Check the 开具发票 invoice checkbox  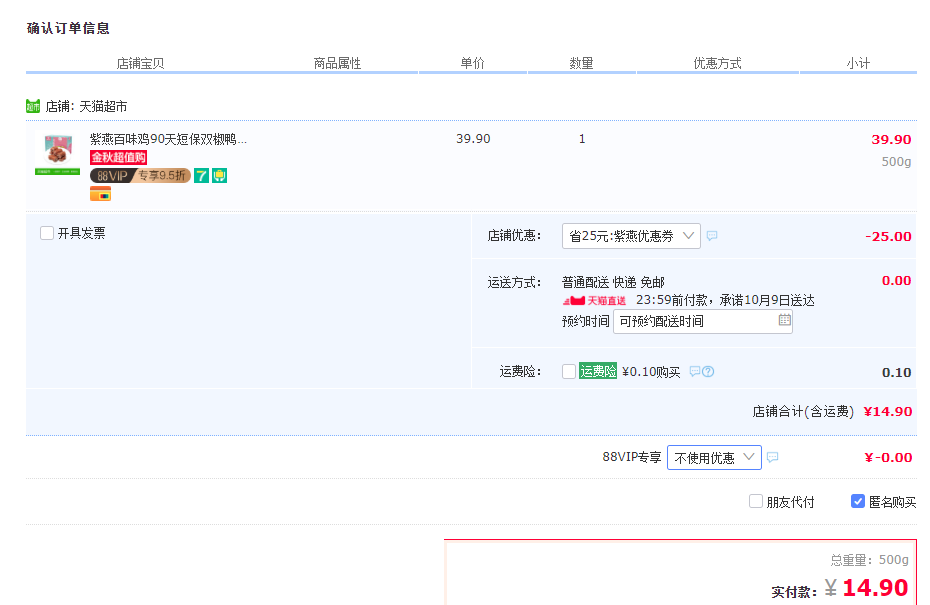(47, 233)
